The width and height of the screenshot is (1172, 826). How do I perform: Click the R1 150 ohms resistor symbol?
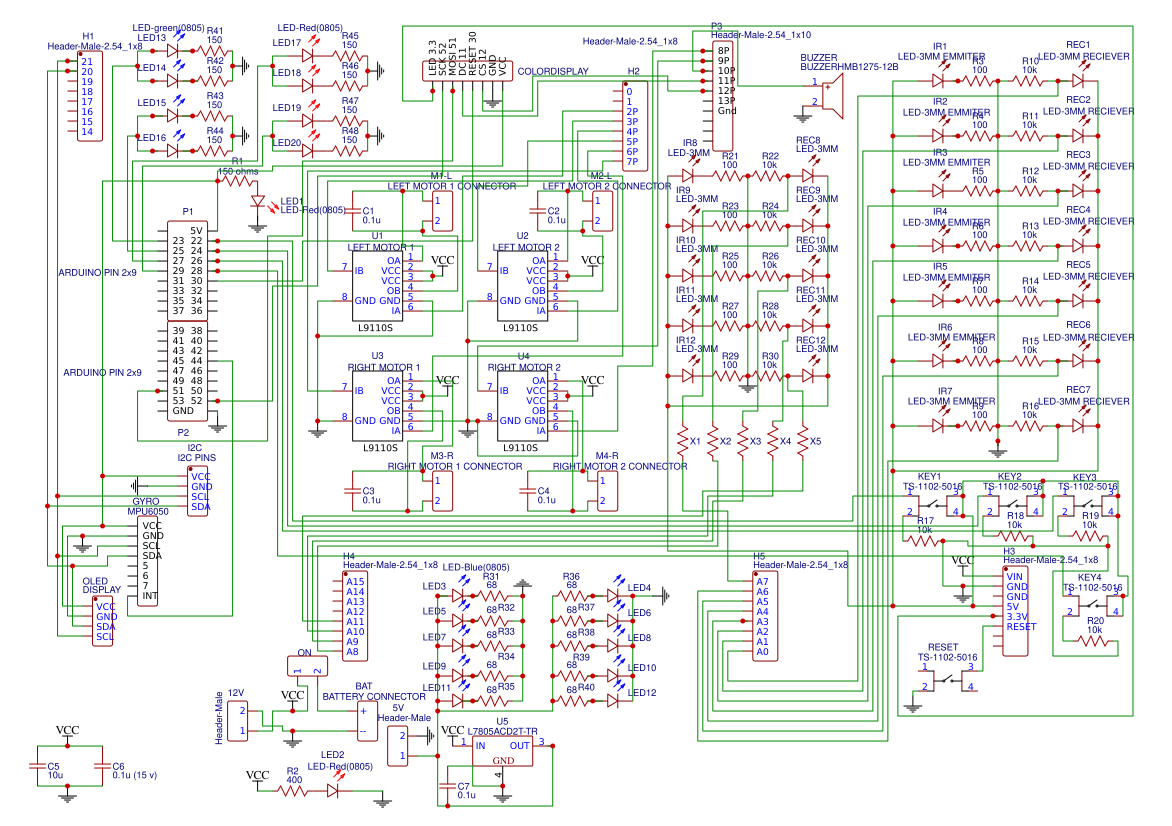238,181
